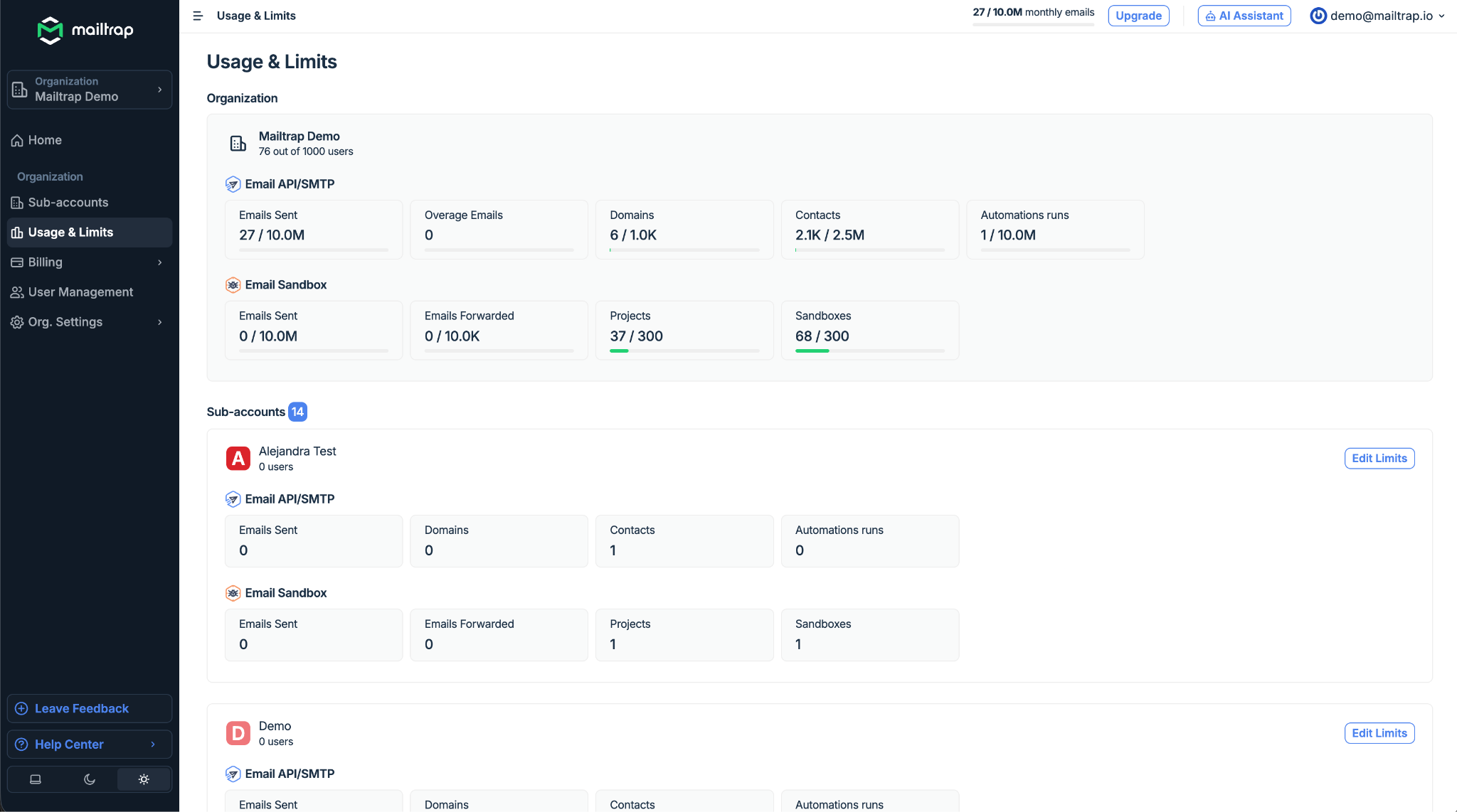Expand the Organization Mailtrap Demo switcher
Image resolution: width=1457 pixels, height=812 pixels.
(90, 90)
